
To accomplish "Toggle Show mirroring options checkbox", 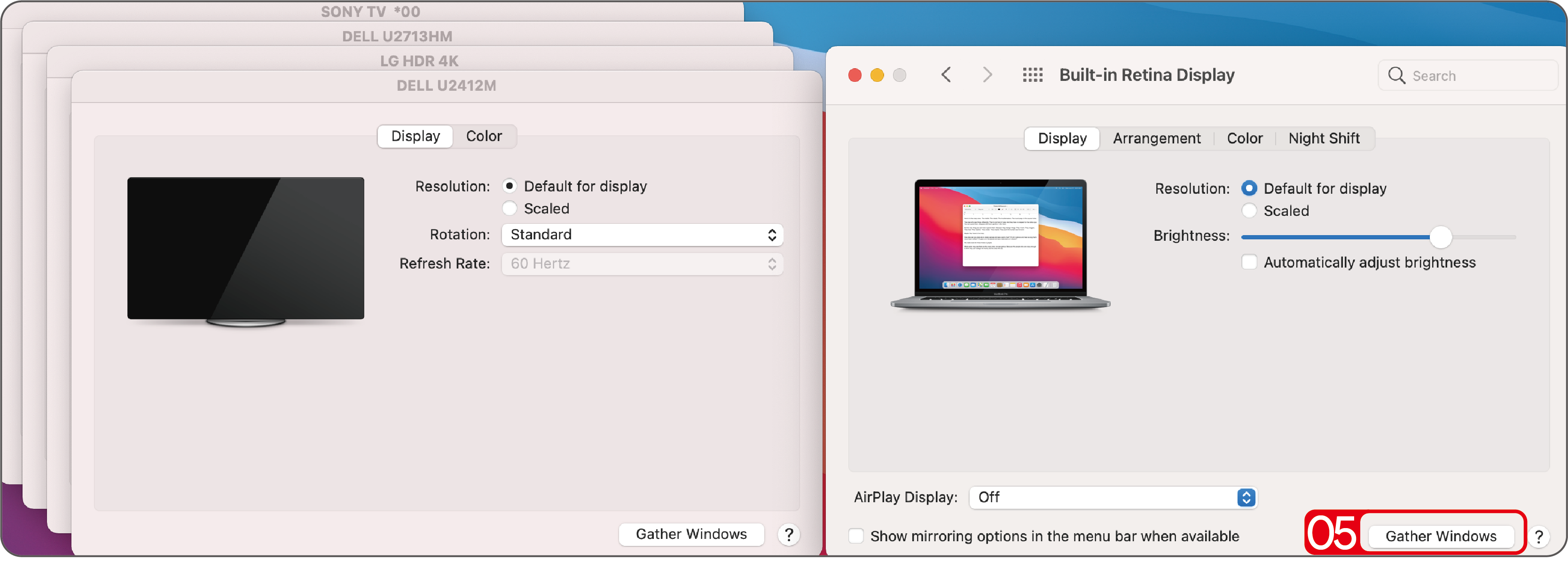I will [x=856, y=536].
